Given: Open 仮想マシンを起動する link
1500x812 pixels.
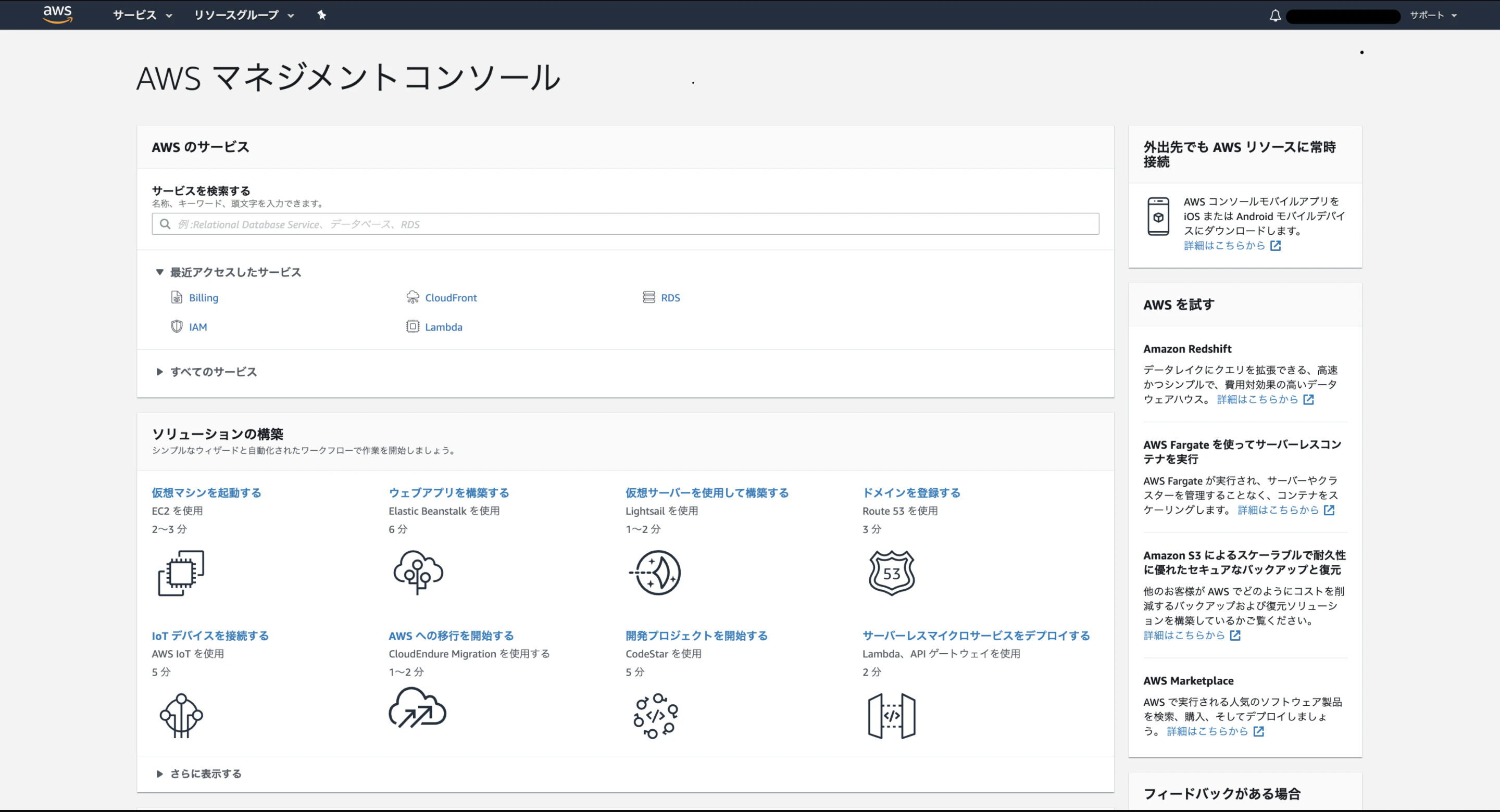Looking at the screenshot, I should tap(207, 492).
